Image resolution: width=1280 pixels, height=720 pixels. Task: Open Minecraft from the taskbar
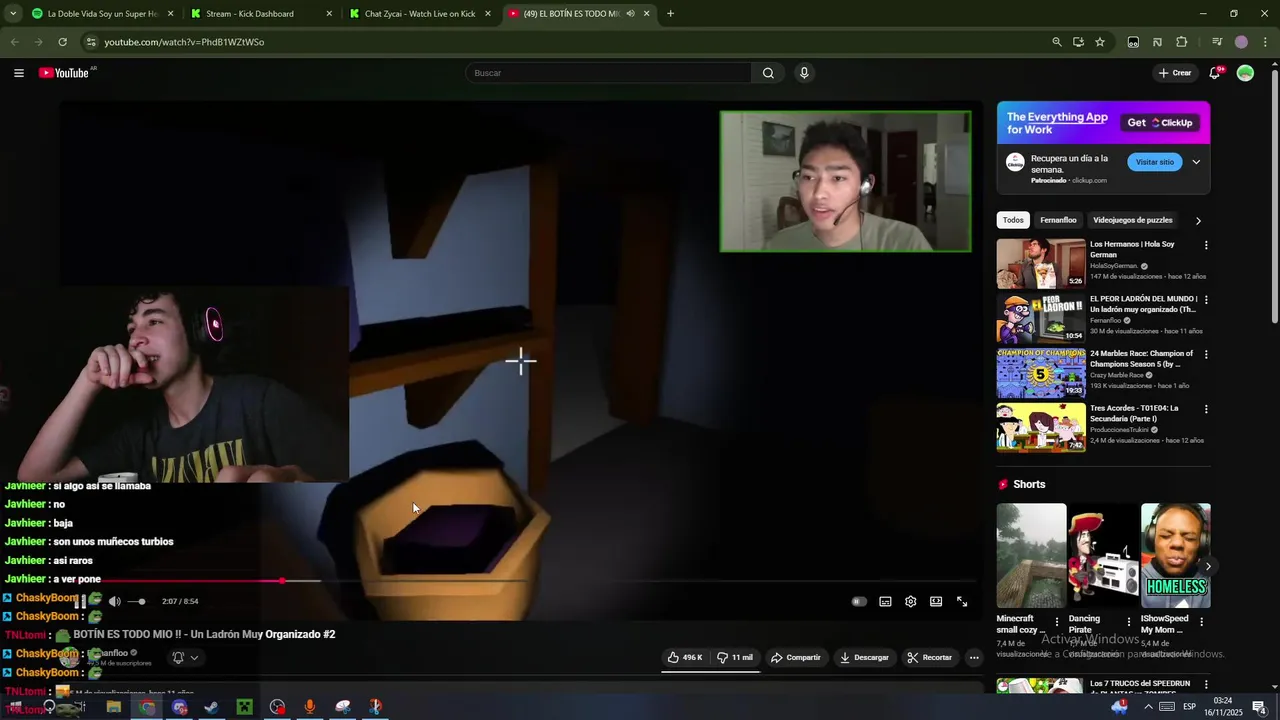244,707
